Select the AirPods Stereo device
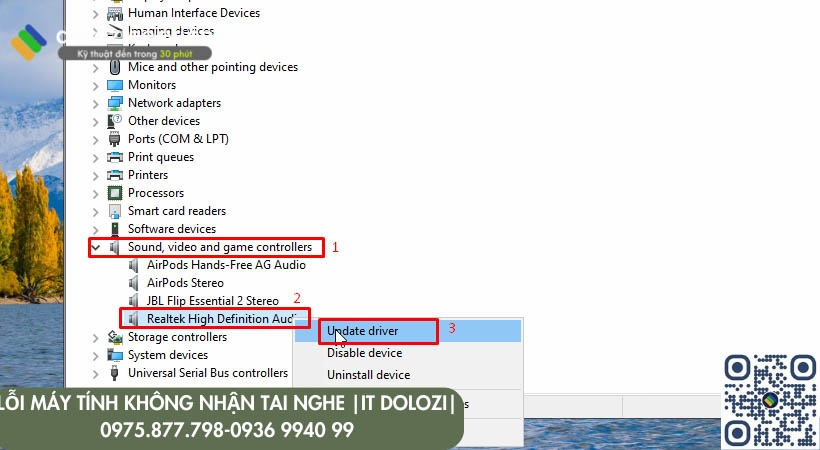The width and height of the screenshot is (820, 450). (x=185, y=283)
